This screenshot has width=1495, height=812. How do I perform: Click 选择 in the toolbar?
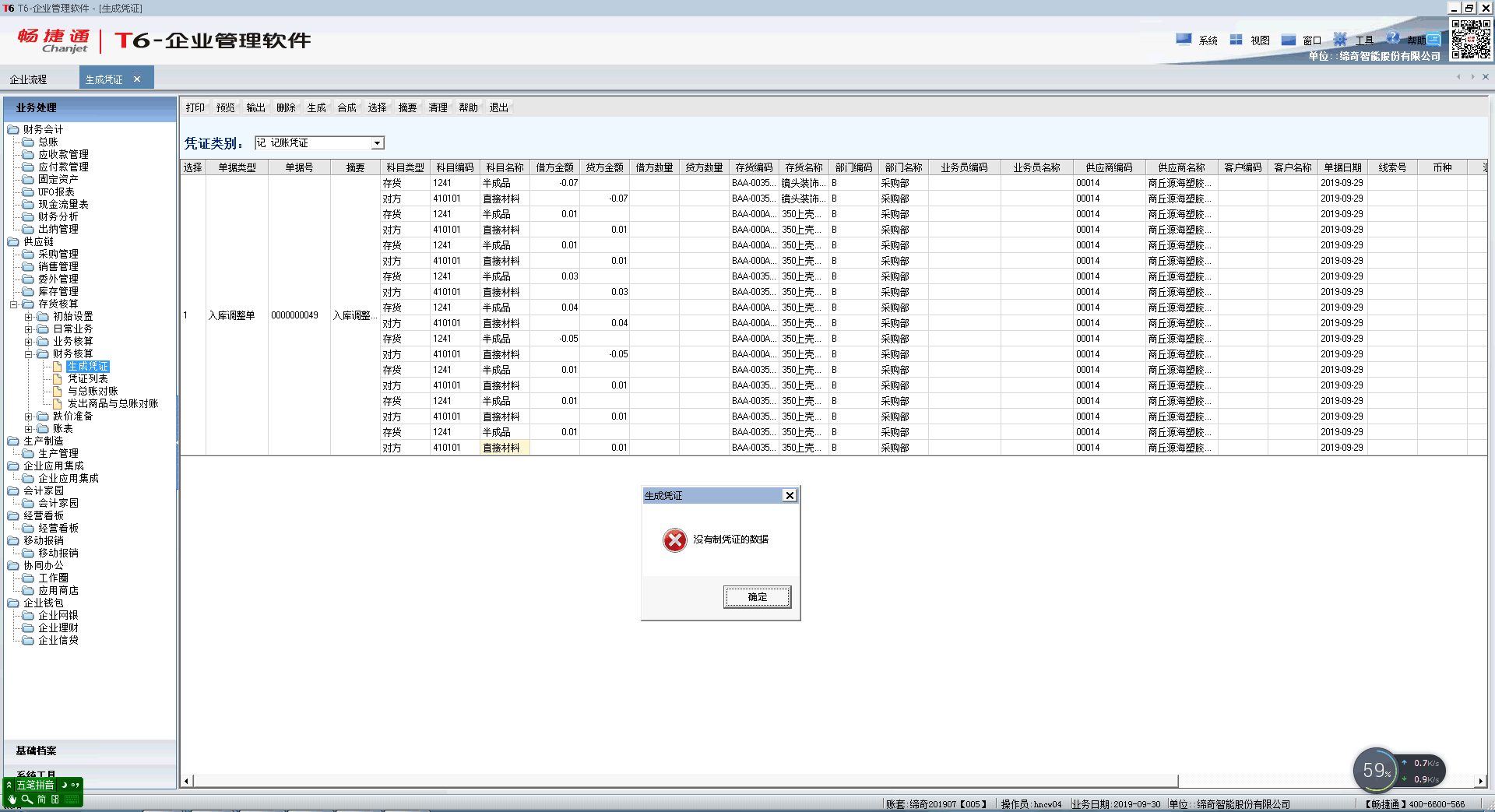[x=378, y=107]
